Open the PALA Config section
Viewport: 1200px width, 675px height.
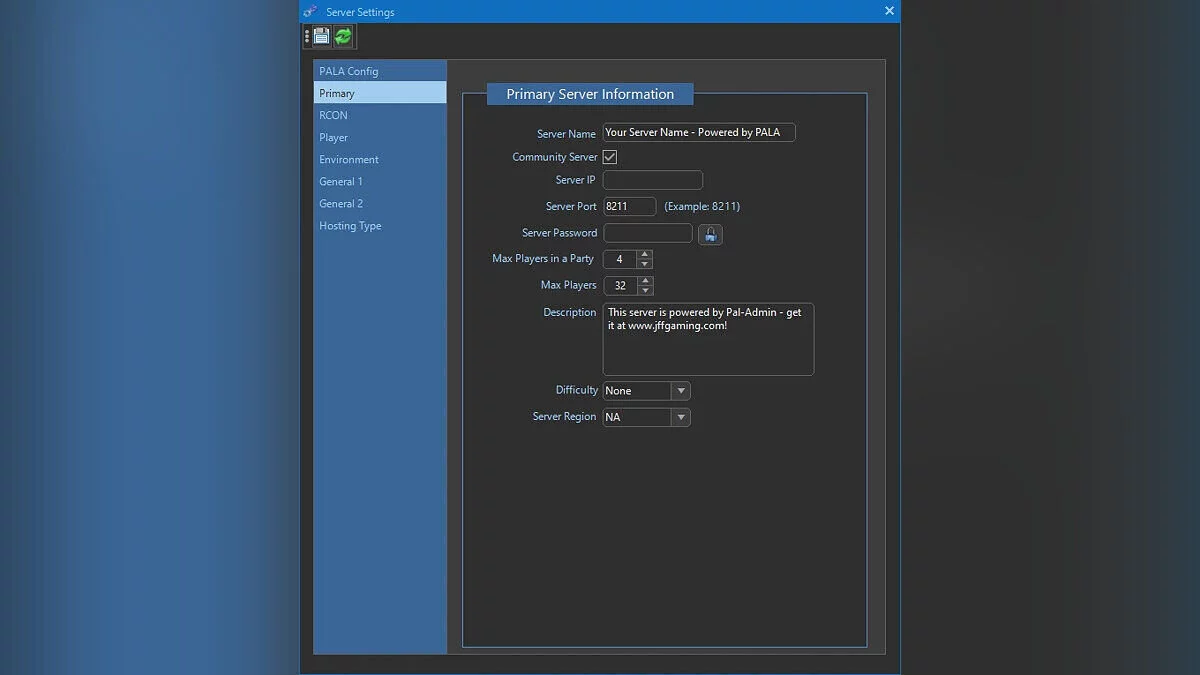pos(349,71)
